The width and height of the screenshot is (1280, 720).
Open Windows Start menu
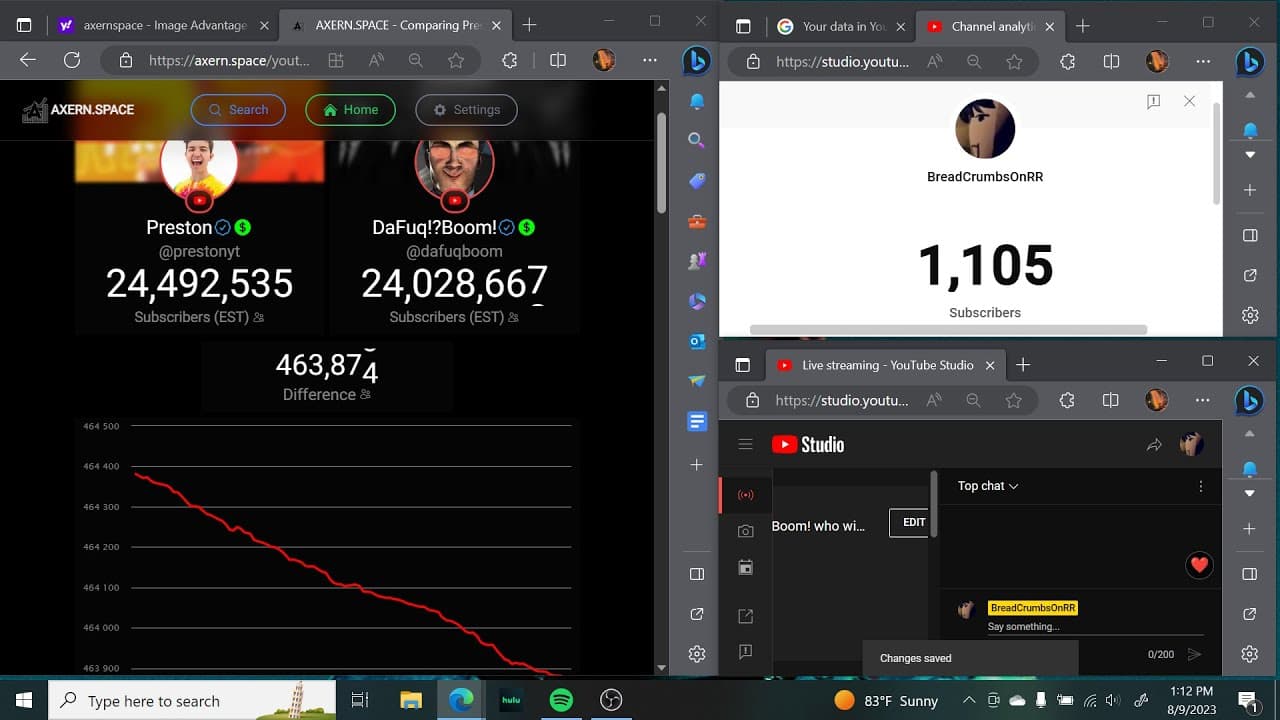pyautogui.click(x=23, y=700)
